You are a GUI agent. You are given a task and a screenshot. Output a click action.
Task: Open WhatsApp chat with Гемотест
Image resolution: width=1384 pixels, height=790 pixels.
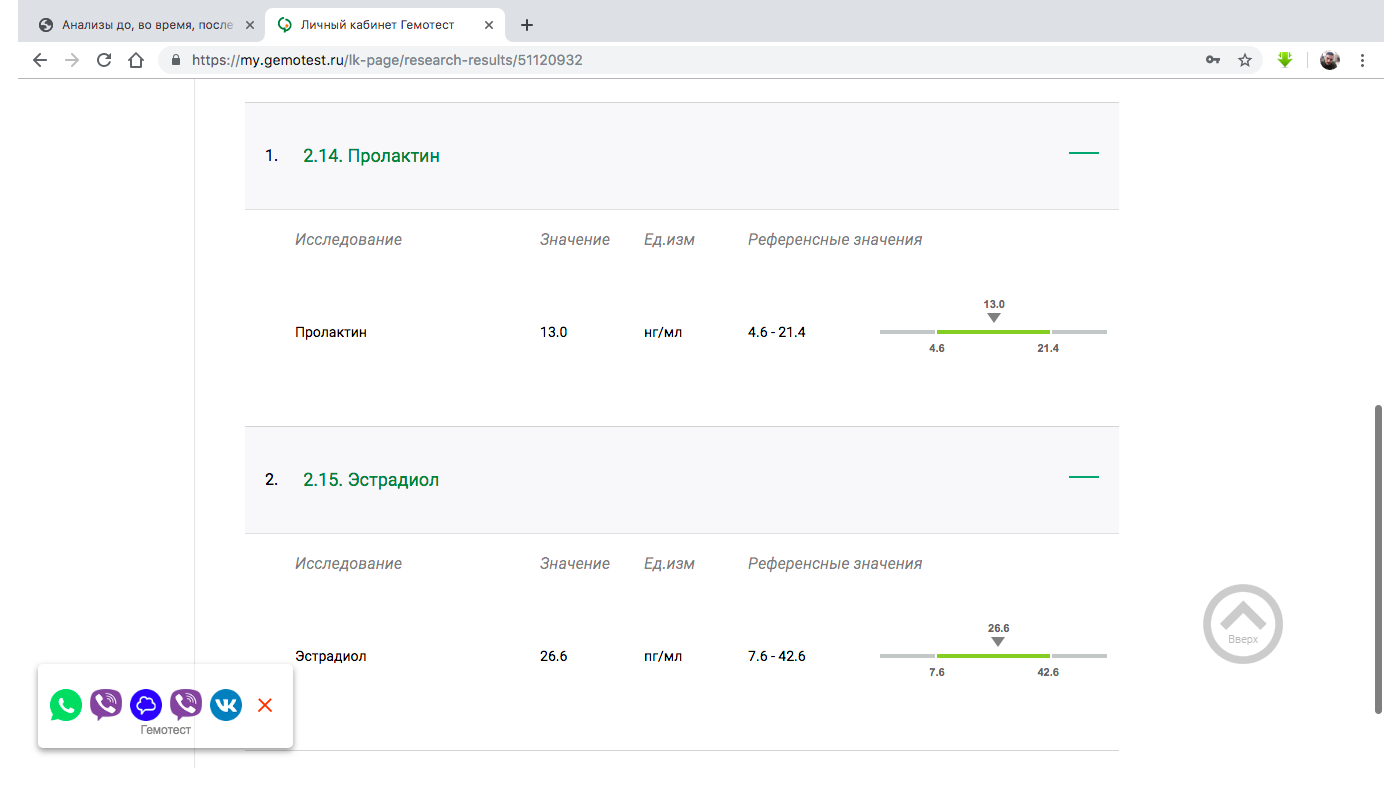[66, 705]
